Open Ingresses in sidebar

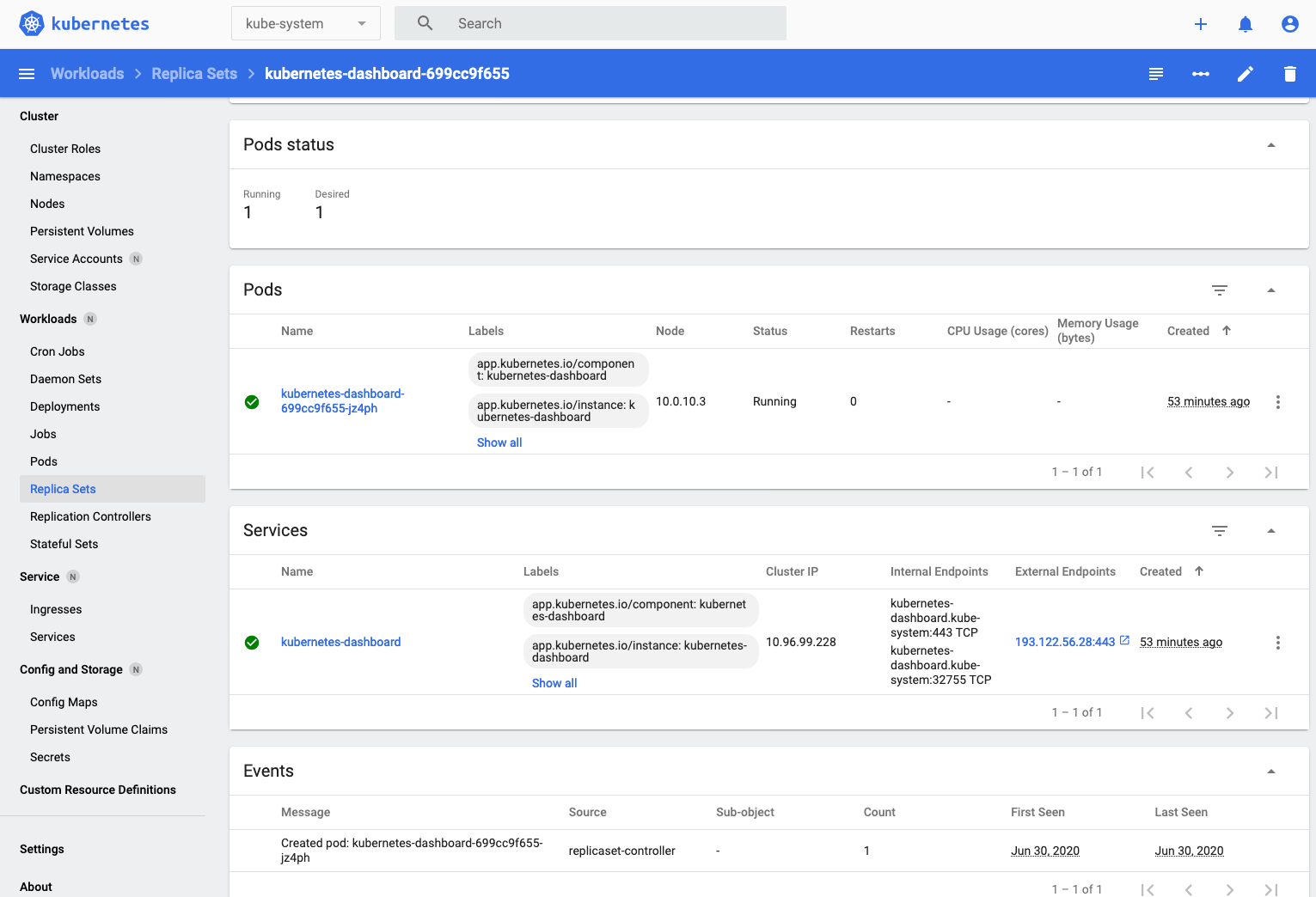coord(56,609)
